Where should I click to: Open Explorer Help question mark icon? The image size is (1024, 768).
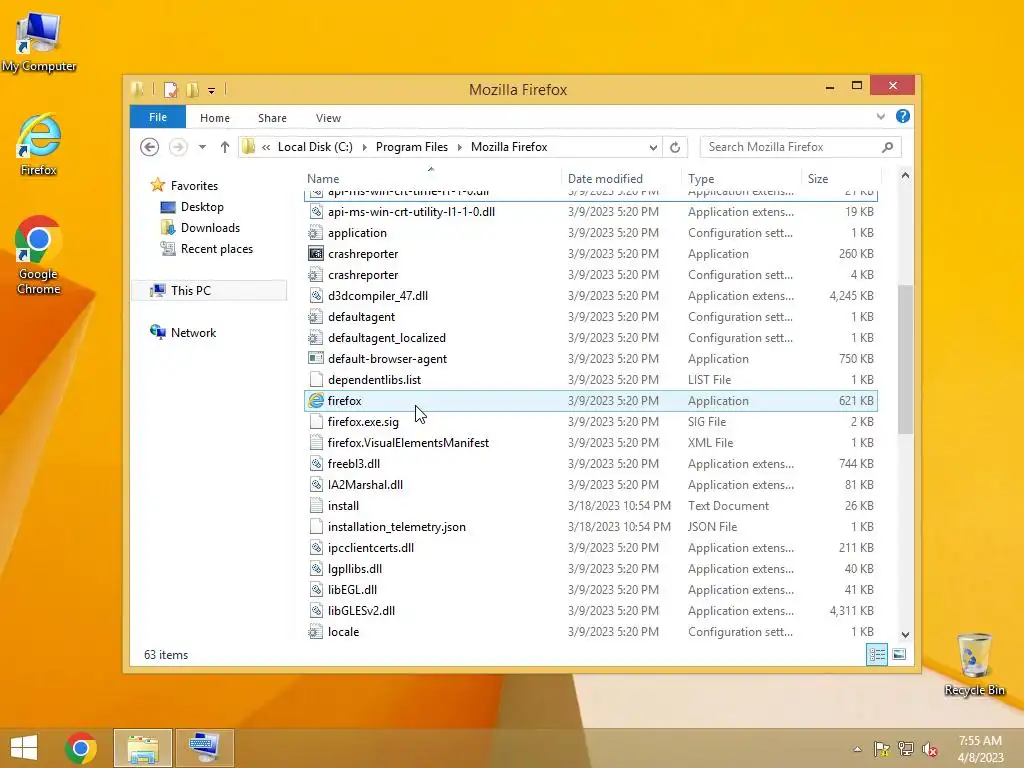click(903, 116)
